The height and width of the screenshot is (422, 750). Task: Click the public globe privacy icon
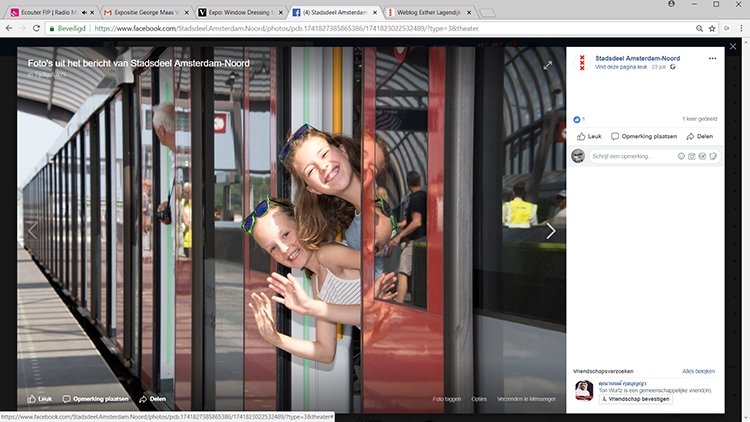coord(673,67)
